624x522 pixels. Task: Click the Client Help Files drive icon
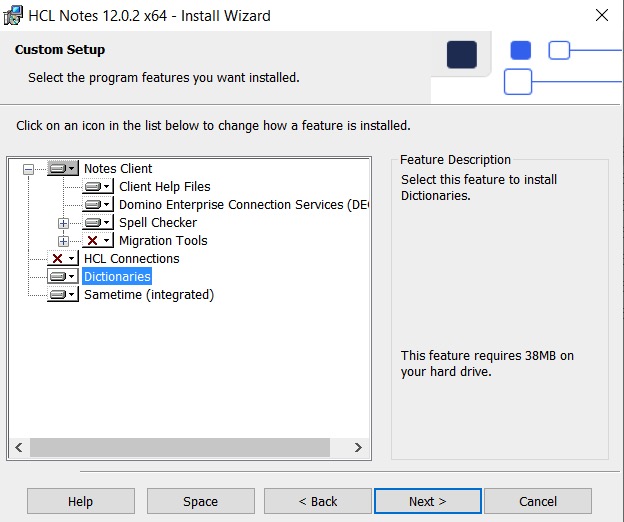(x=97, y=187)
